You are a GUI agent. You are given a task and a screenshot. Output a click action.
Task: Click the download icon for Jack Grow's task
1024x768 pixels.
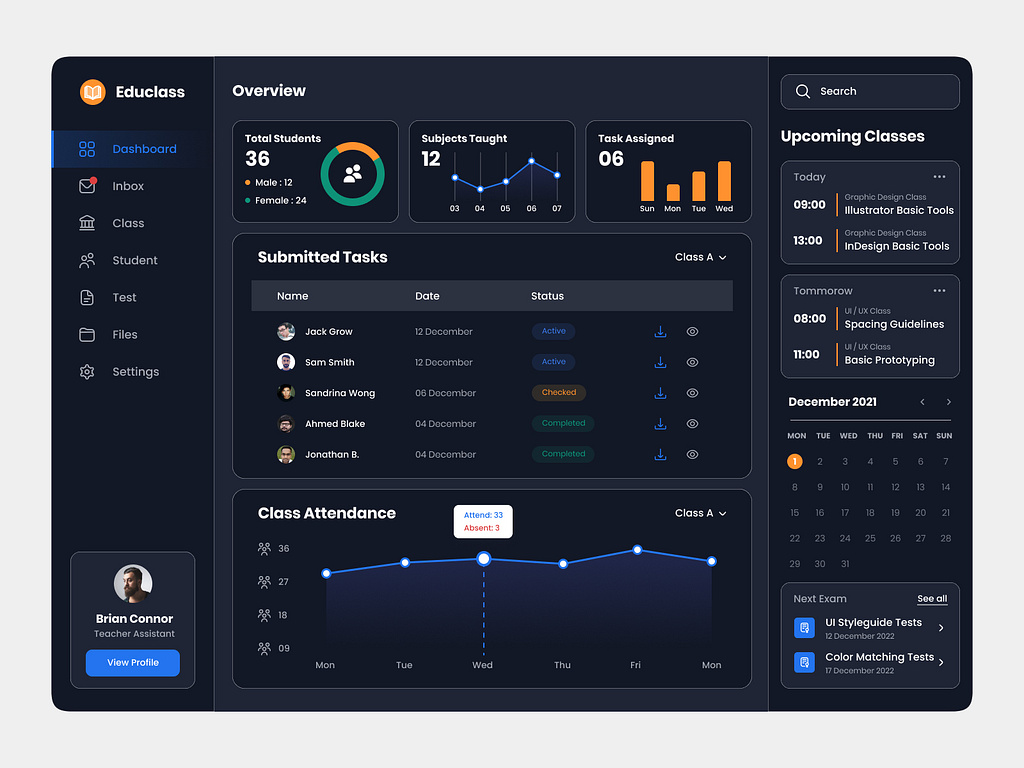pyautogui.click(x=660, y=331)
